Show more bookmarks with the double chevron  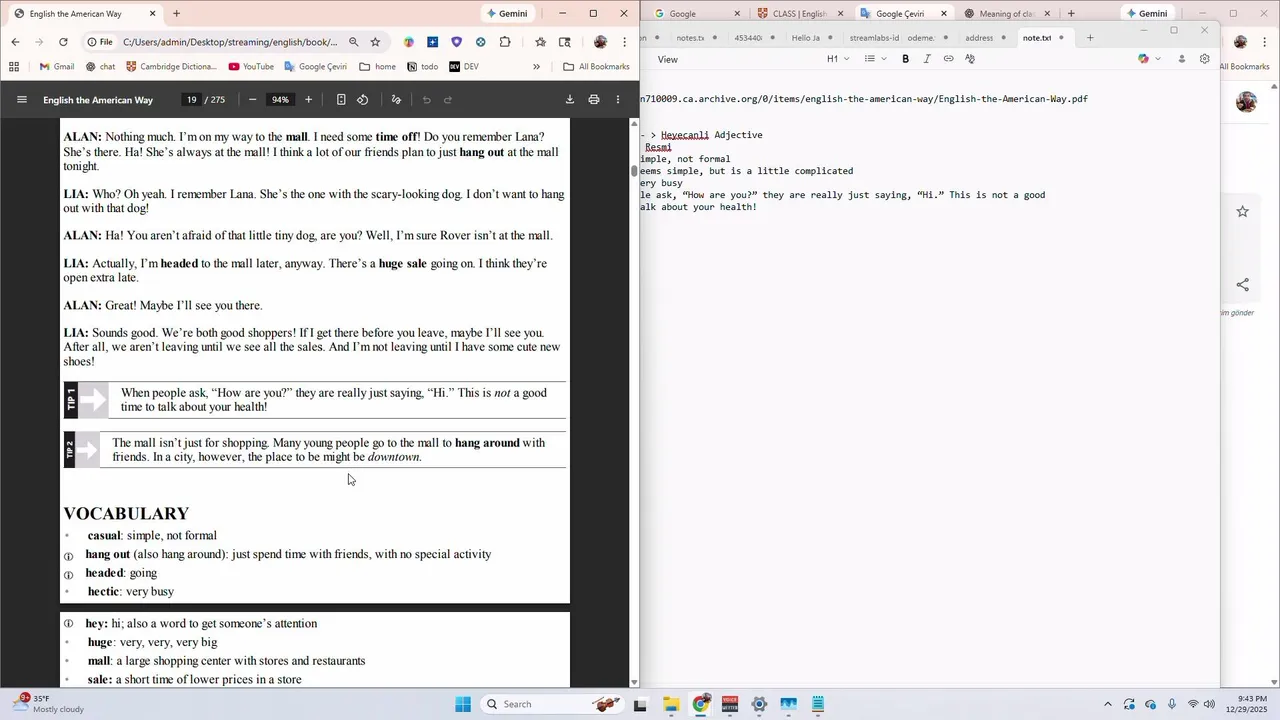536,67
